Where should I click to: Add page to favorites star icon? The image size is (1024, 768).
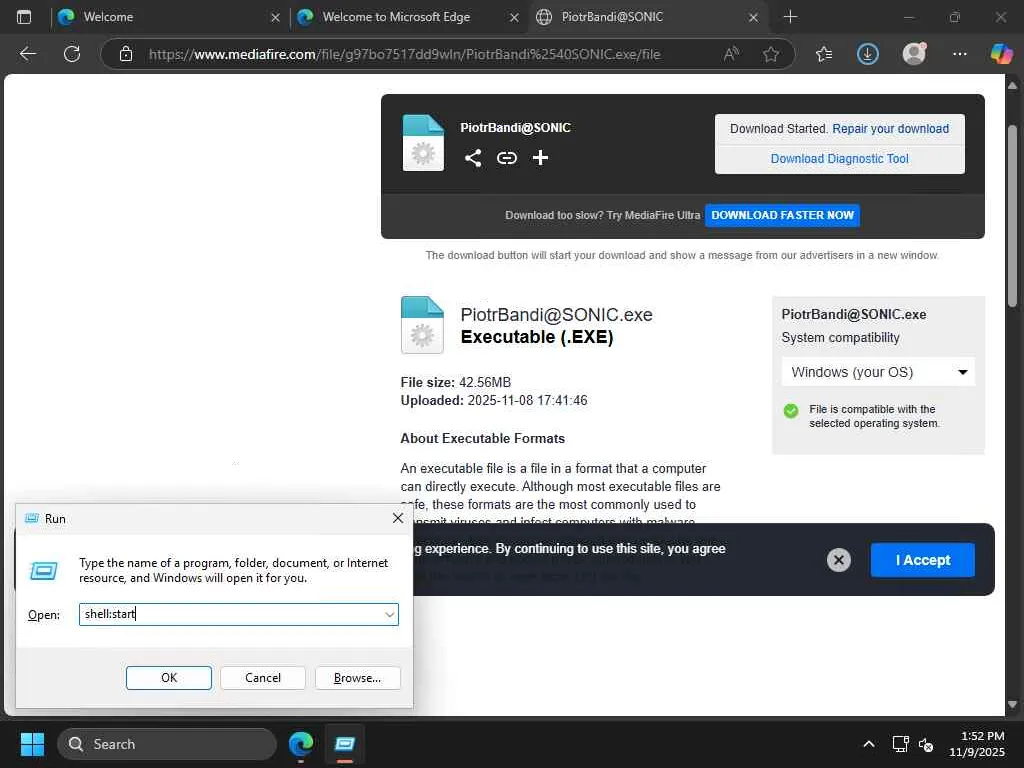click(771, 54)
